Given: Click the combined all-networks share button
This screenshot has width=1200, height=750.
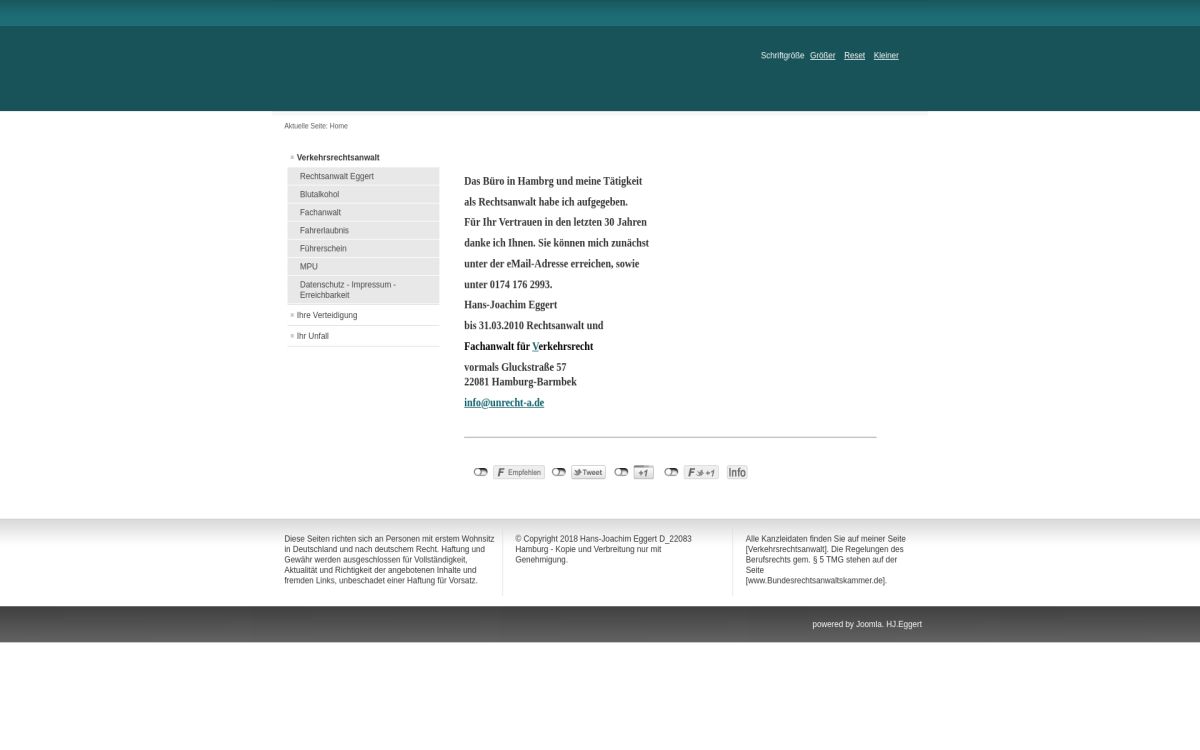Looking at the screenshot, I should coord(701,472).
